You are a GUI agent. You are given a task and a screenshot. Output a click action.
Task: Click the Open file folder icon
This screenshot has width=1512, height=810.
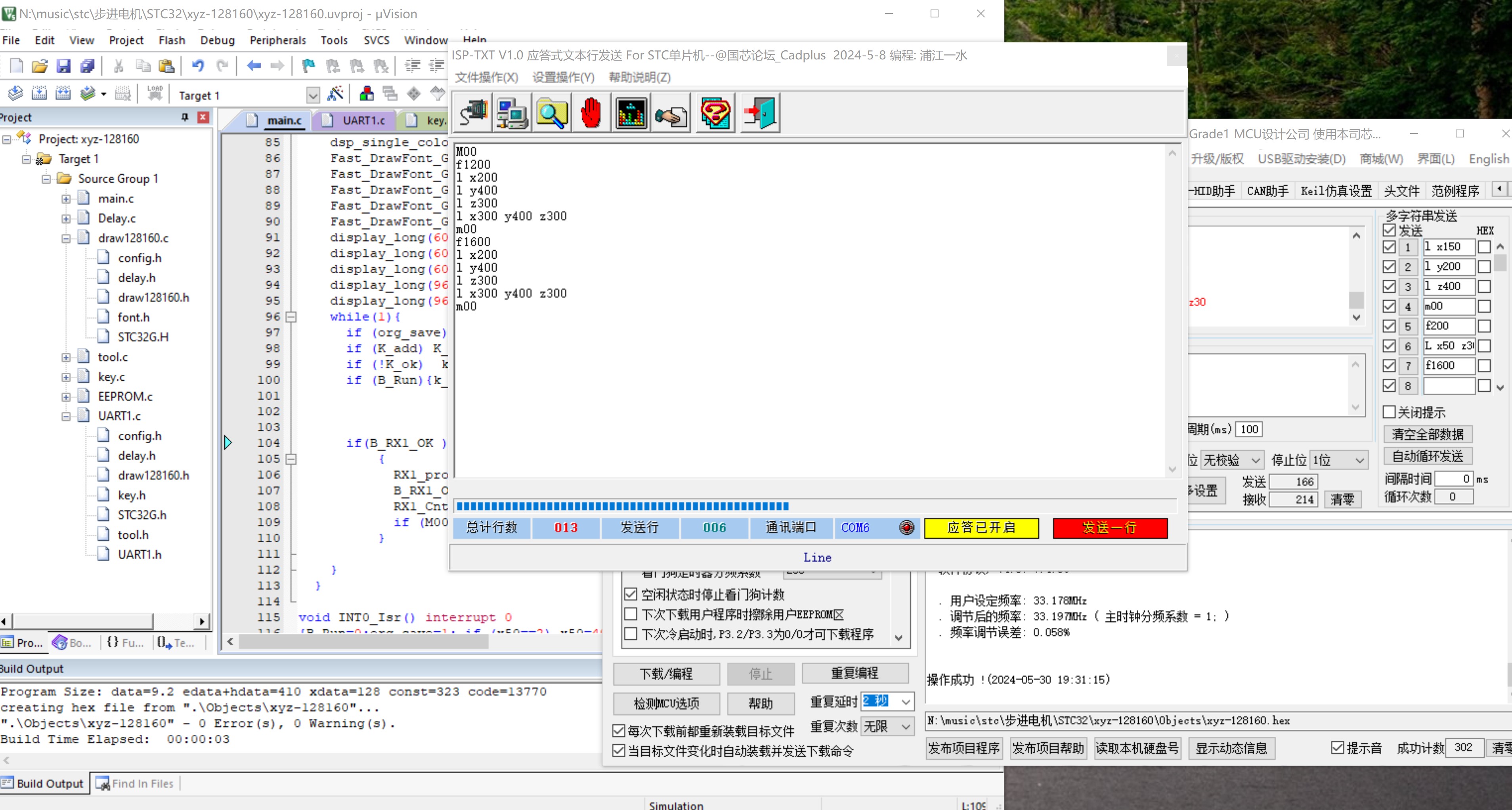[40, 66]
